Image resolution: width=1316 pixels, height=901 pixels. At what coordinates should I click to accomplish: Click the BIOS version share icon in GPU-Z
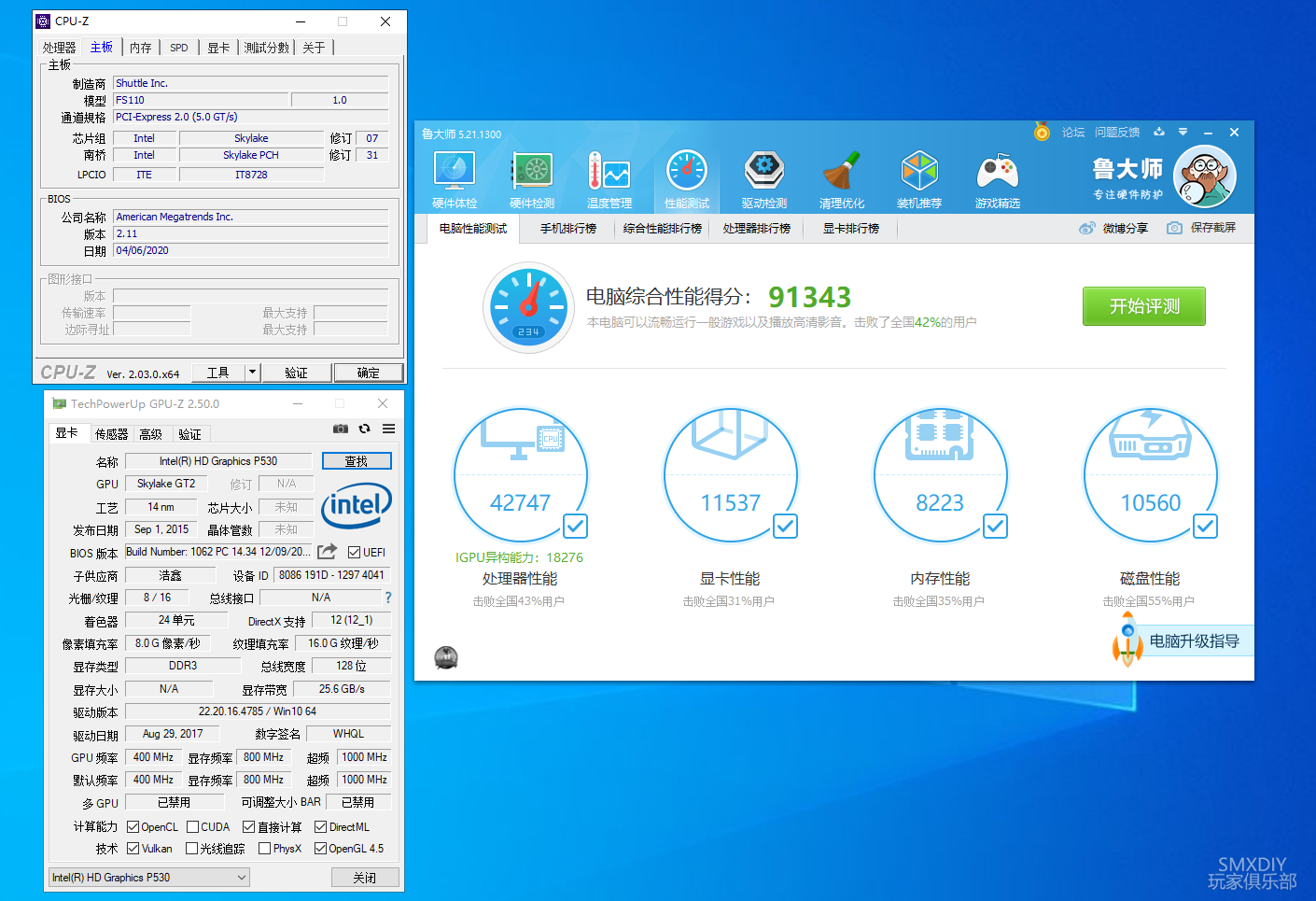point(327,552)
